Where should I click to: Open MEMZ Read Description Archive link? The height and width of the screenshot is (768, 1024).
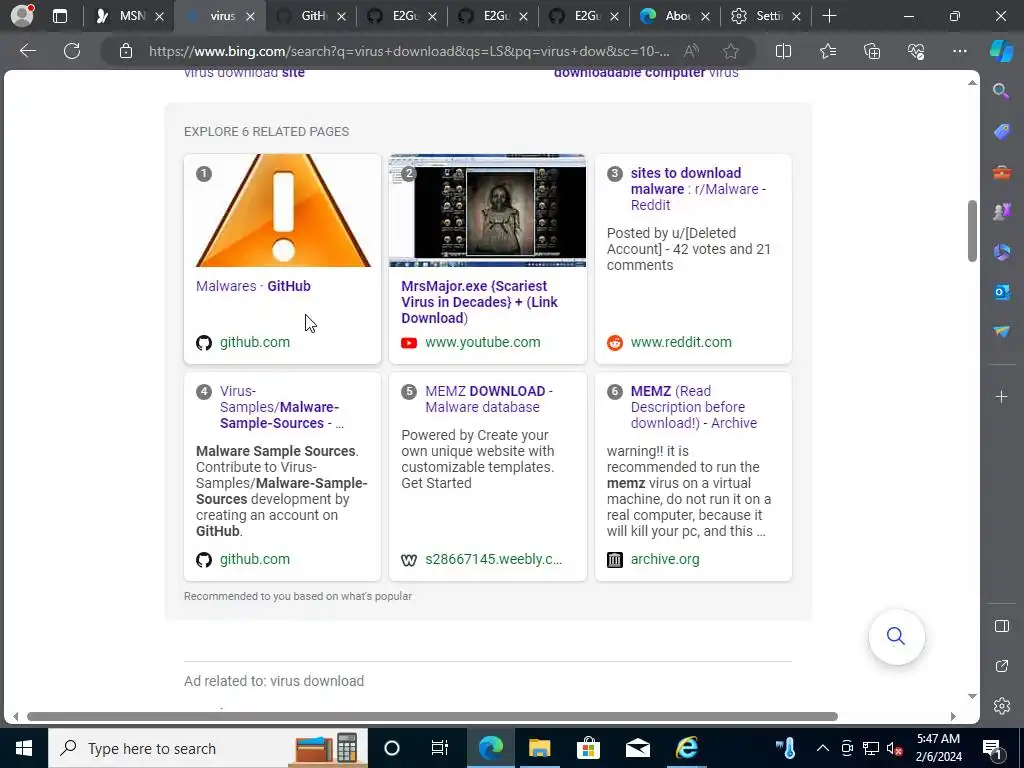(694, 407)
